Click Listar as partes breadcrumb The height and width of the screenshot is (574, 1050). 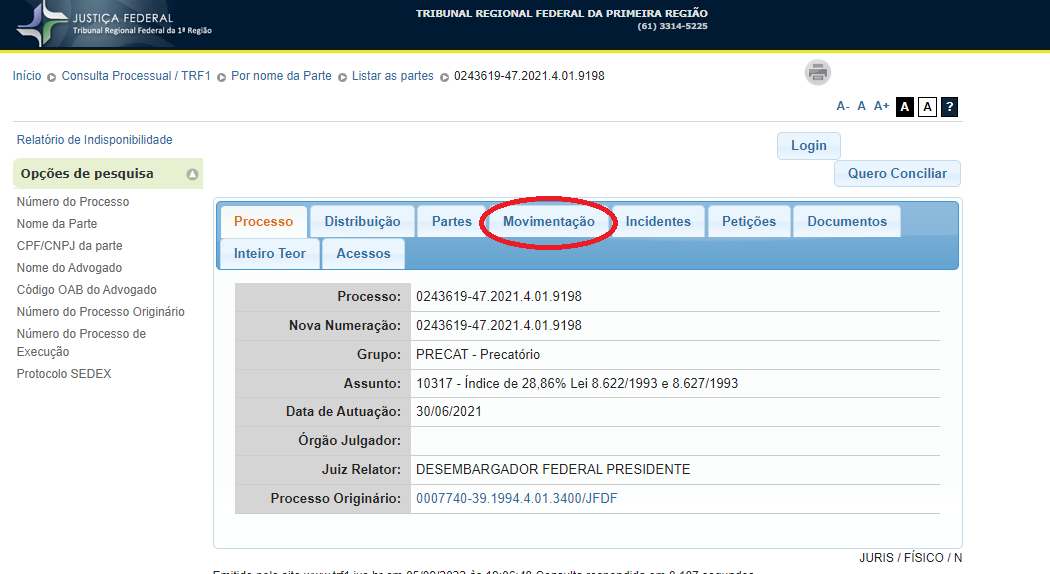(x=392, y=76)
